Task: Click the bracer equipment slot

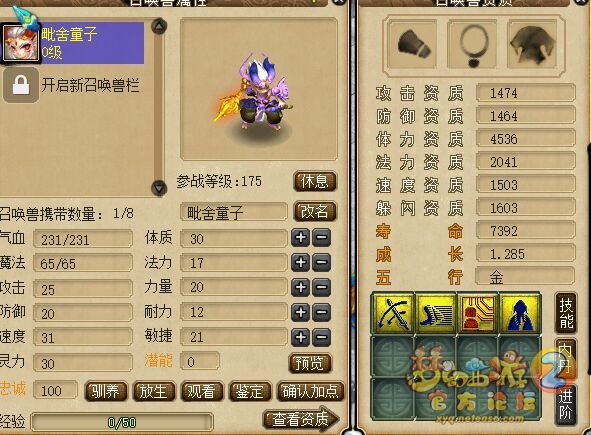Action: 413,45
